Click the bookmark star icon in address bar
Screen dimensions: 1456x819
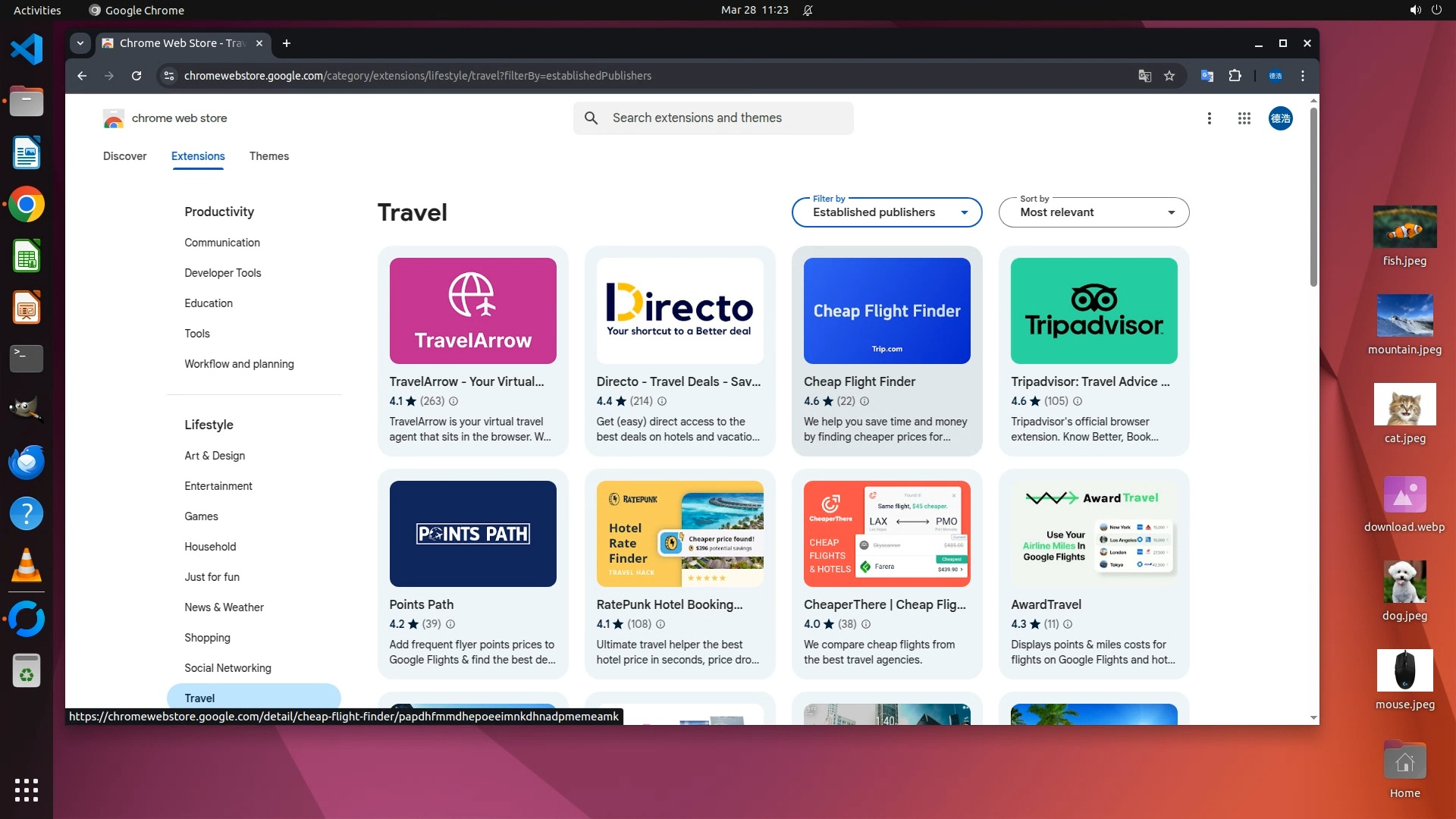pyautogui.click(x=1169, y=76)
